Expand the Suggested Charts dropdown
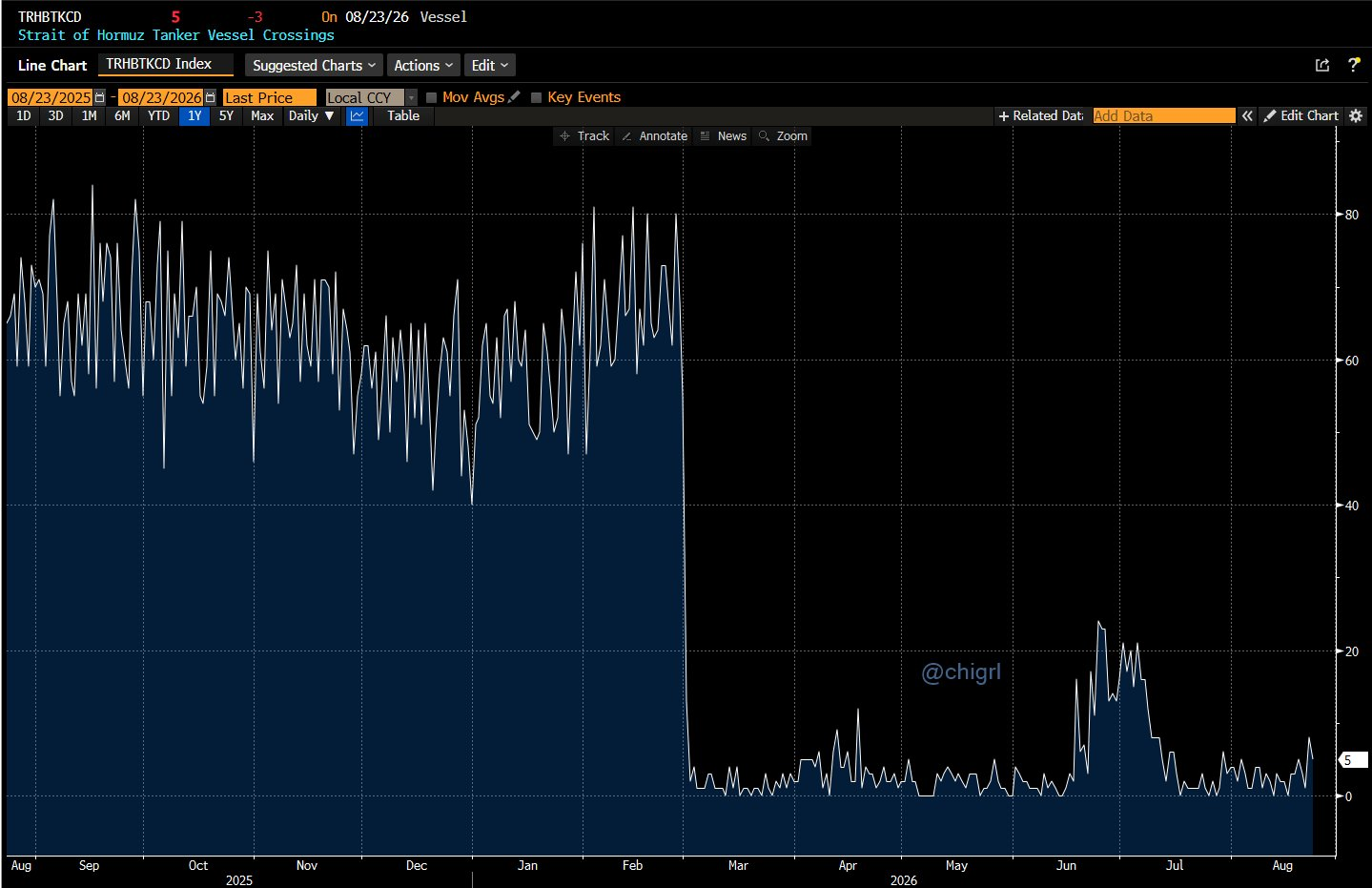The image size is (1372, 888). click(x=314, y=65)
